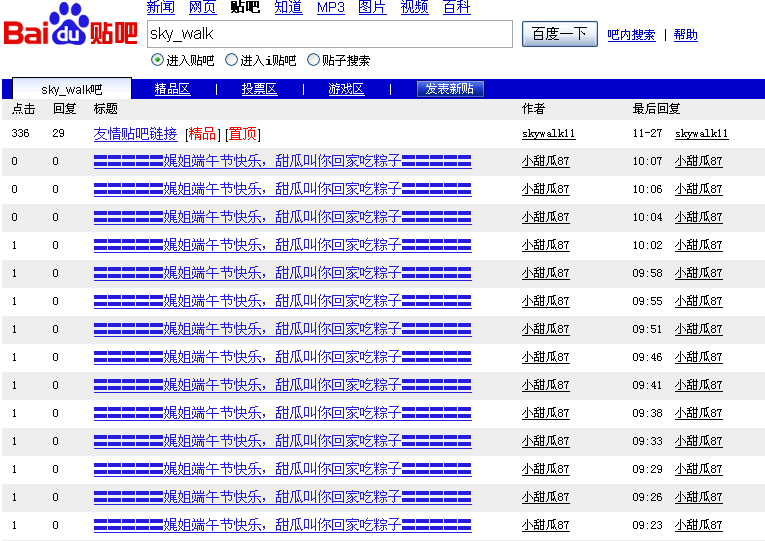Select the 进入贴吧 radio option
765x541 pixels.
point(157,60)
